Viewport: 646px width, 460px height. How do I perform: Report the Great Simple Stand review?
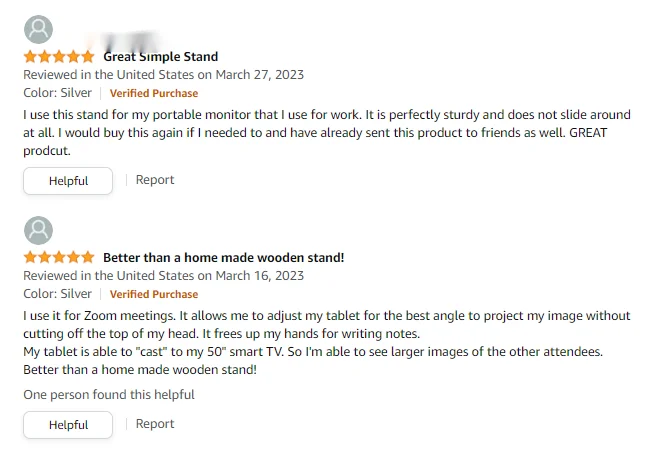coord(155,180)
